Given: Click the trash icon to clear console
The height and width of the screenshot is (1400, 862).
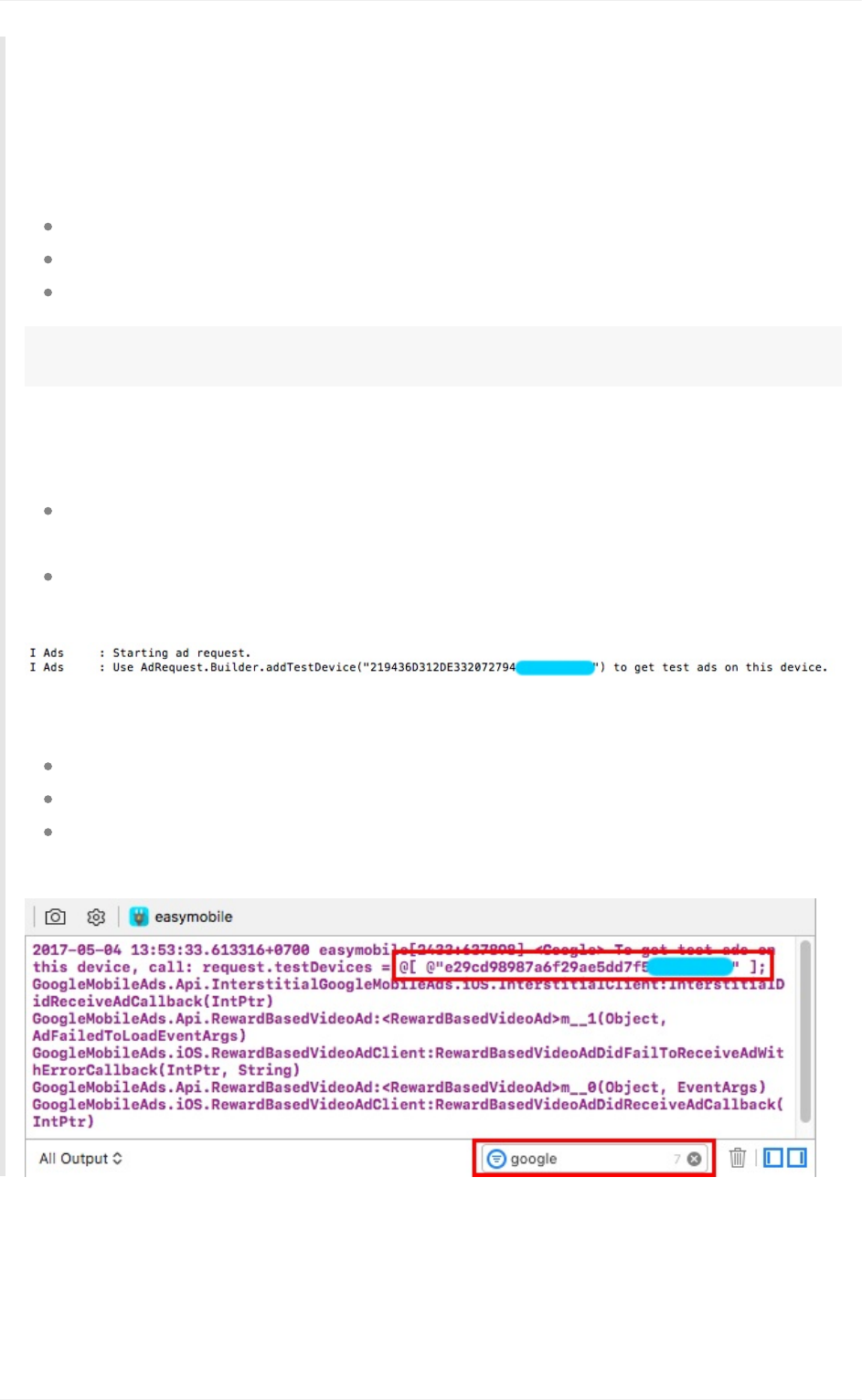Looking at the screenshot, I should coord(738,1158).
